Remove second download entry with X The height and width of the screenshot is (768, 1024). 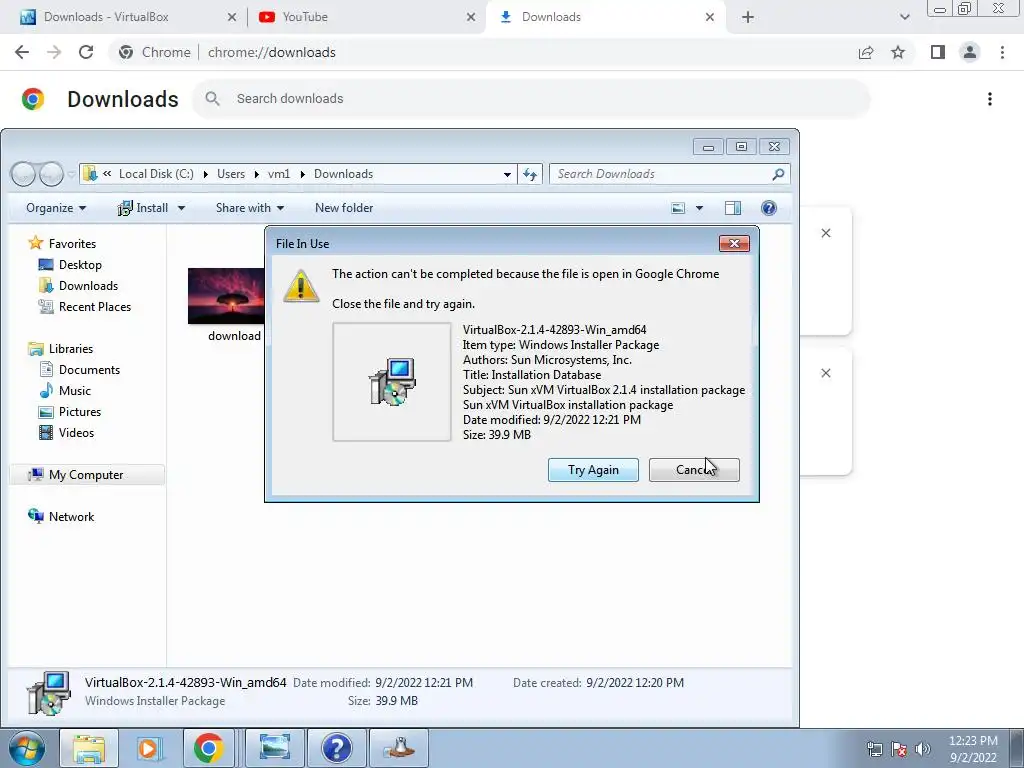pyautogui.click(x=826, y=373)
